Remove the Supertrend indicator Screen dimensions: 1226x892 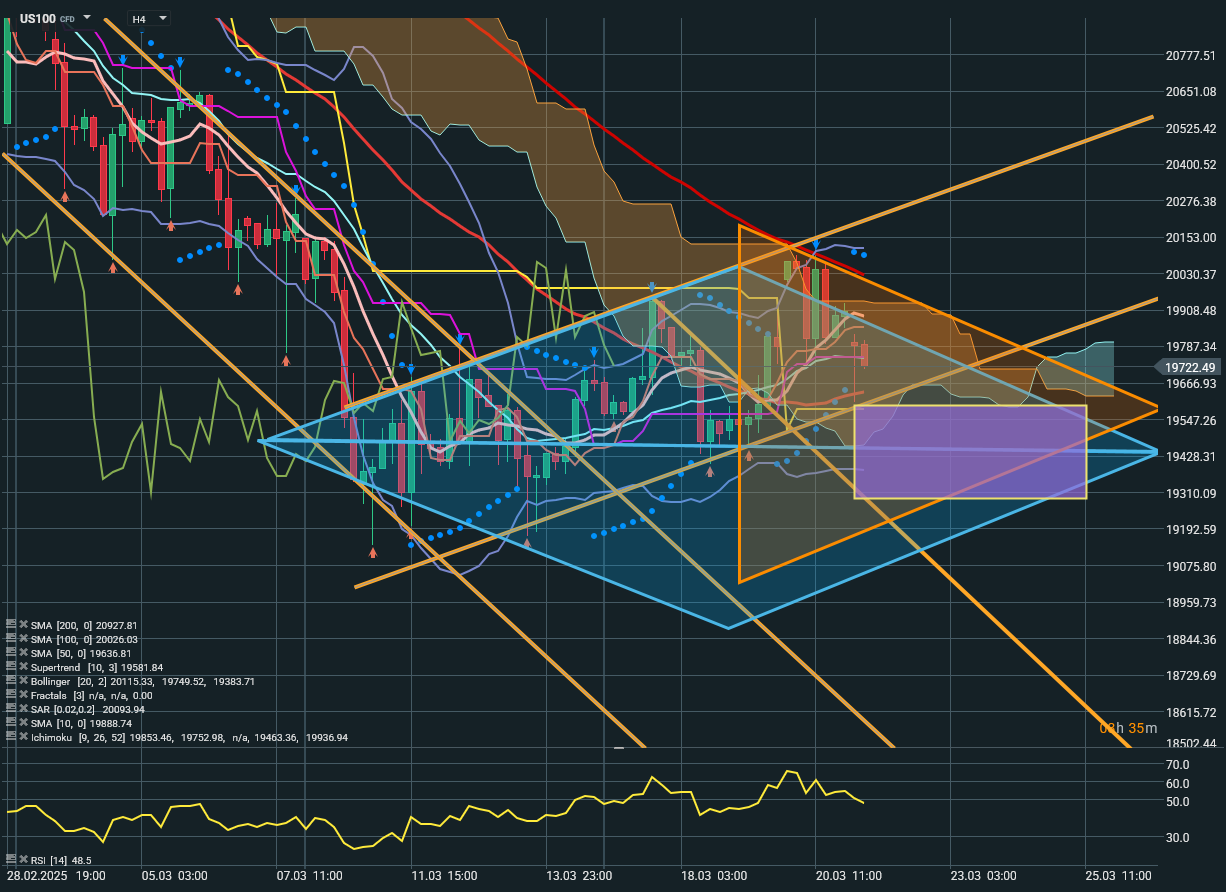pos(24,667)
